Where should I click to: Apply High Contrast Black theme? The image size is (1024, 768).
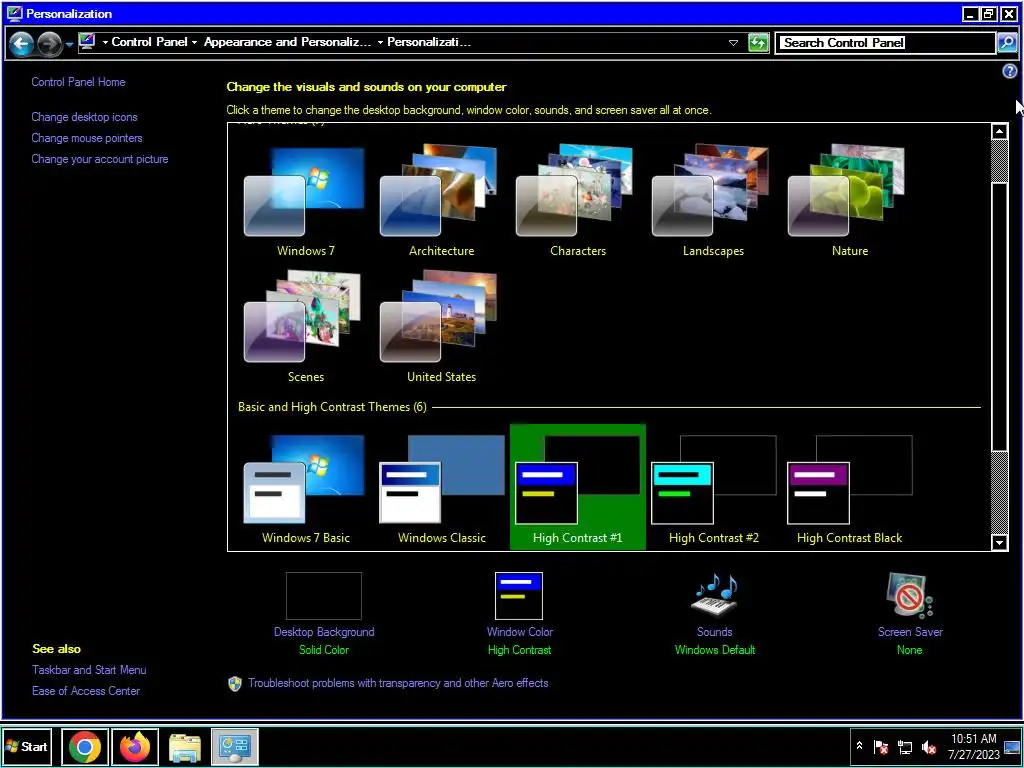(849, 488)
